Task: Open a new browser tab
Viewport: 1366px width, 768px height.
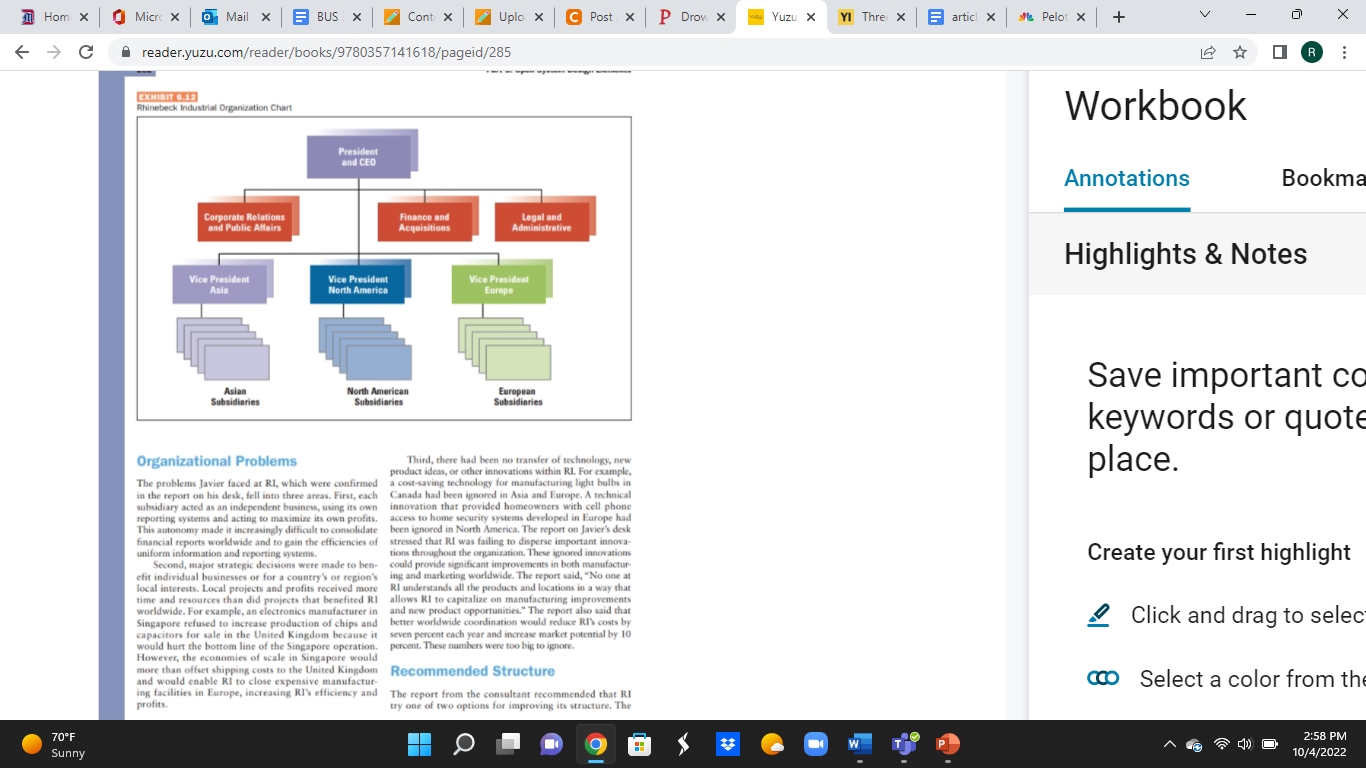Action: (x=1119, y=17)
